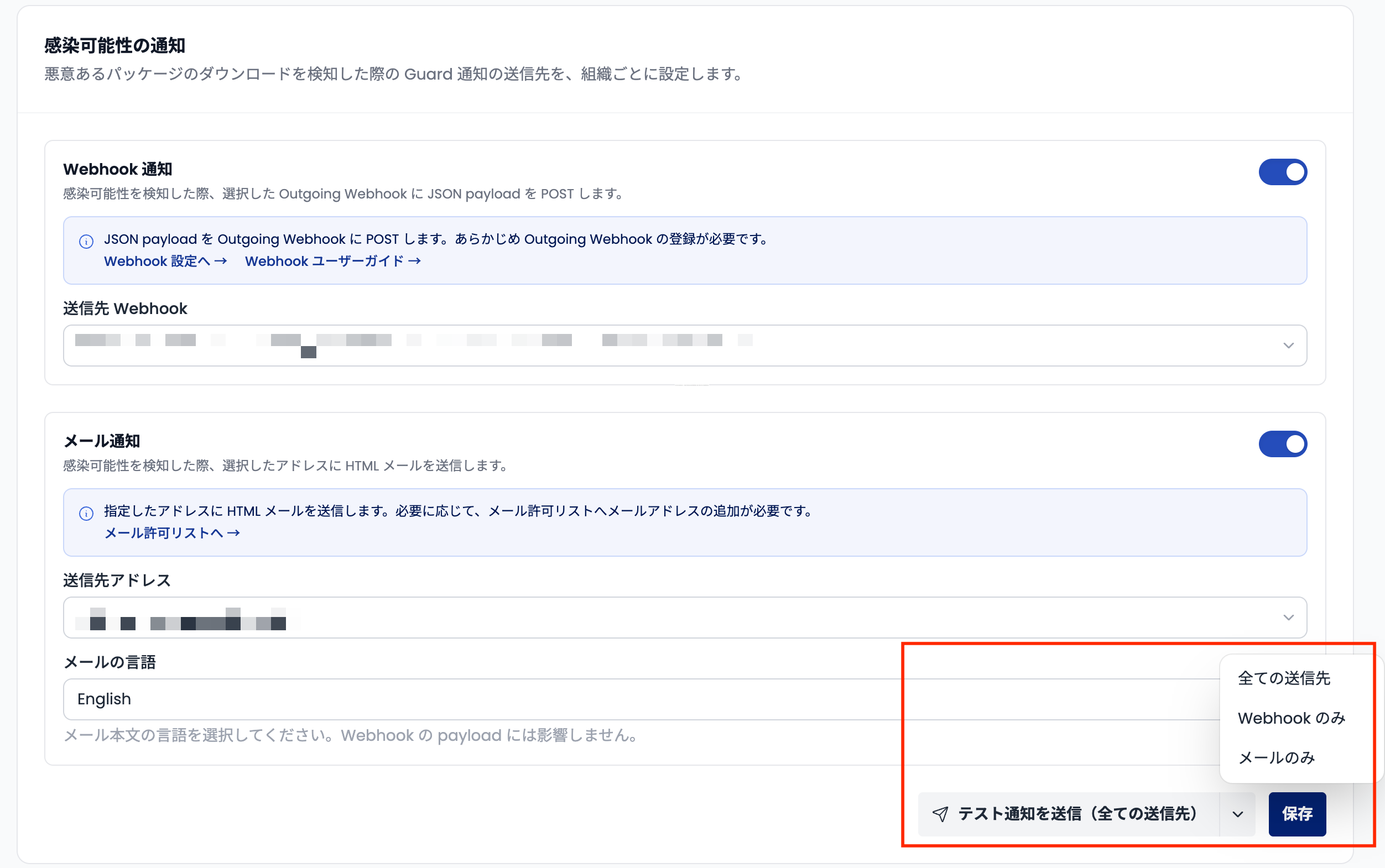Click the 感染可能性の通知 heading
Screen dimensions: 1385x868
tap(114, 45)
